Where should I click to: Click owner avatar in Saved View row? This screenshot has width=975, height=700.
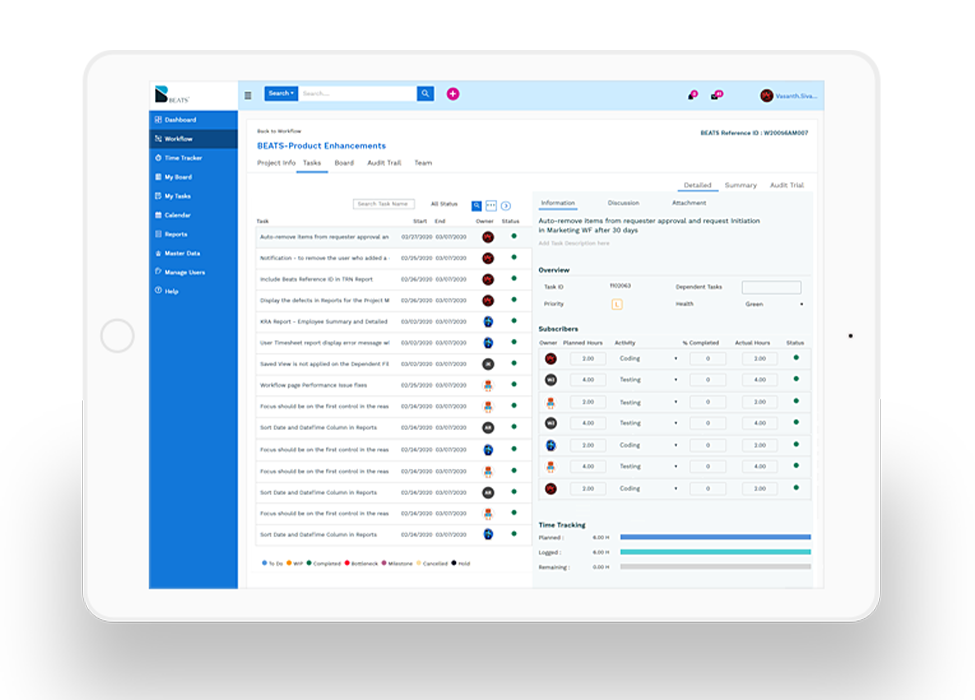pos(488,364)
